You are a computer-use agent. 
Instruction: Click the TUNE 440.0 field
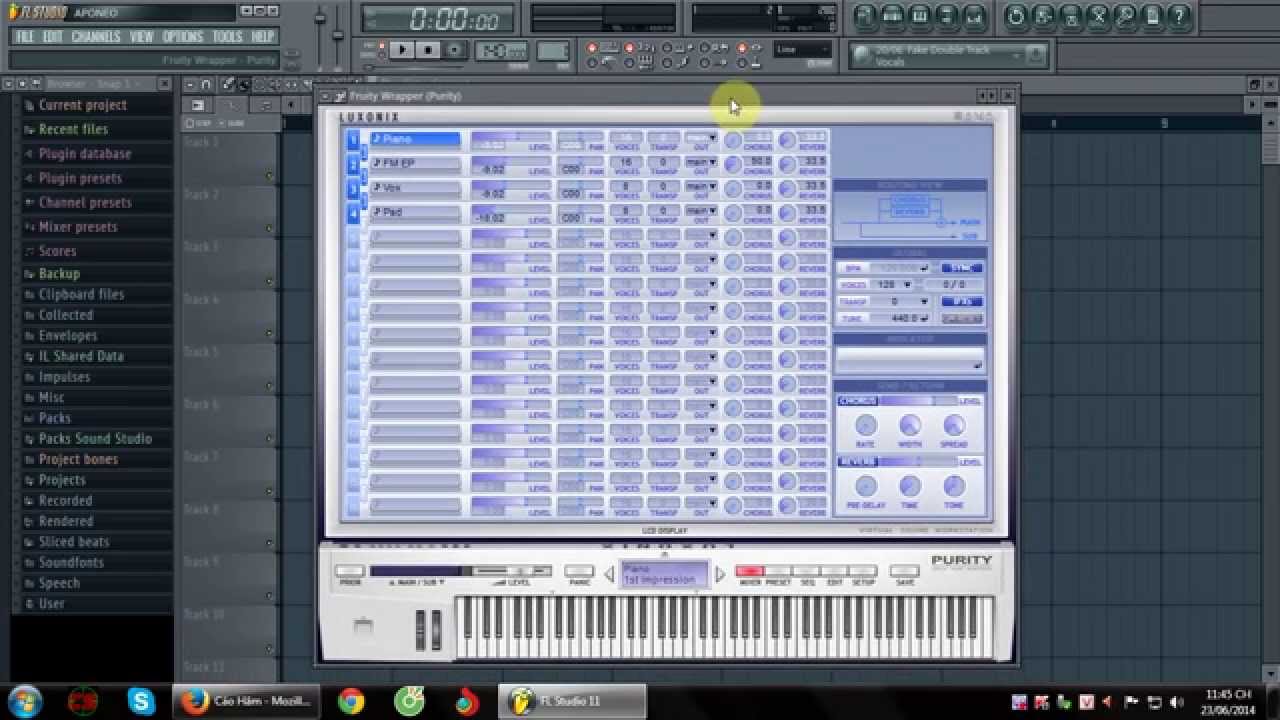(898, 318)
